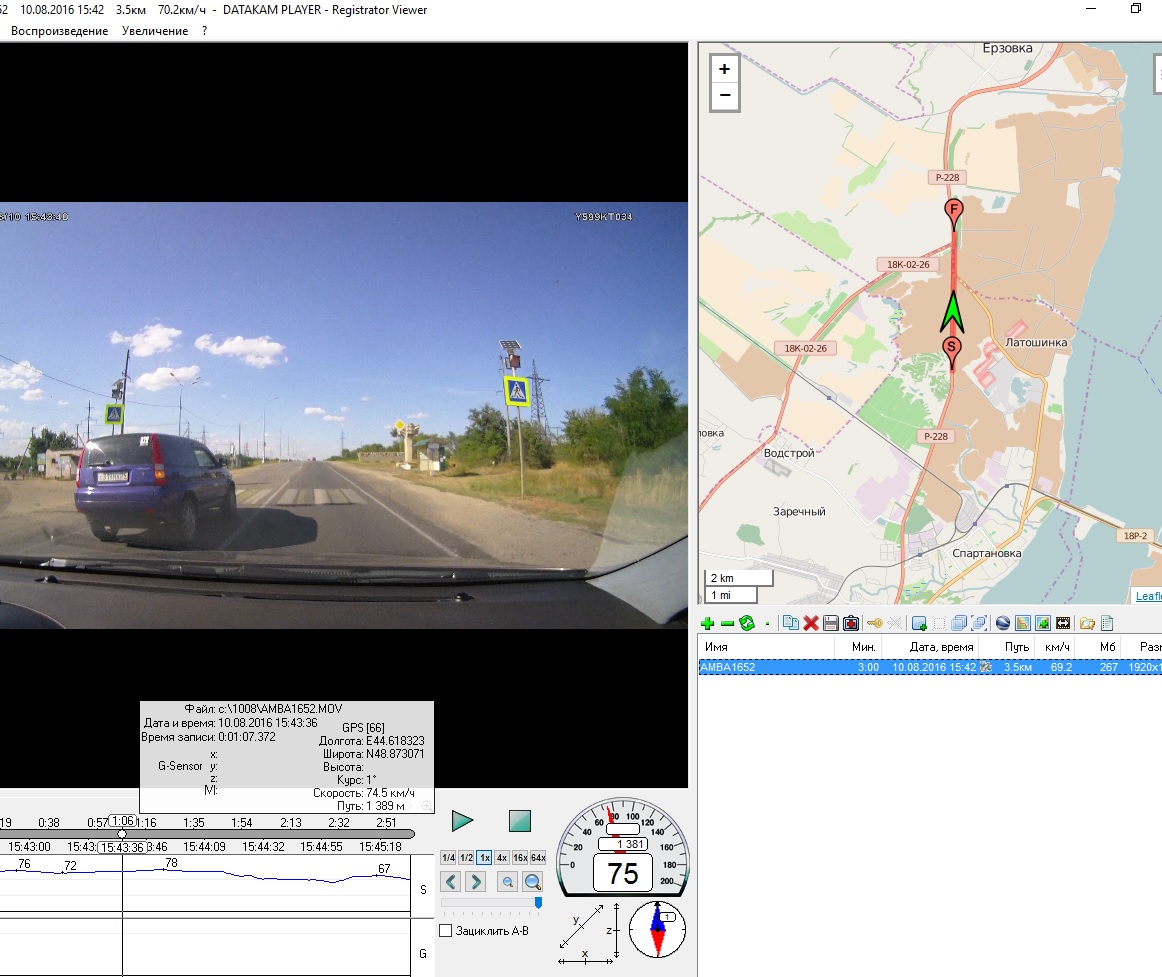Click the large magnifier zoom icon
The image size is (1162, 977).
pyautogui.click(x=533, y=881)
